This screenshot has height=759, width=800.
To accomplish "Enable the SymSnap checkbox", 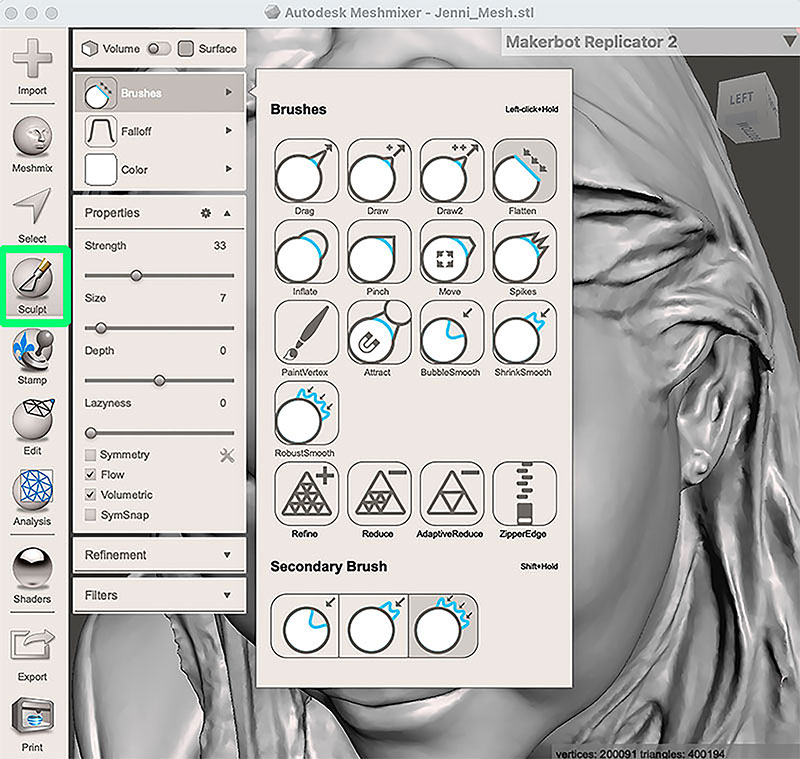I will point(90,515).
